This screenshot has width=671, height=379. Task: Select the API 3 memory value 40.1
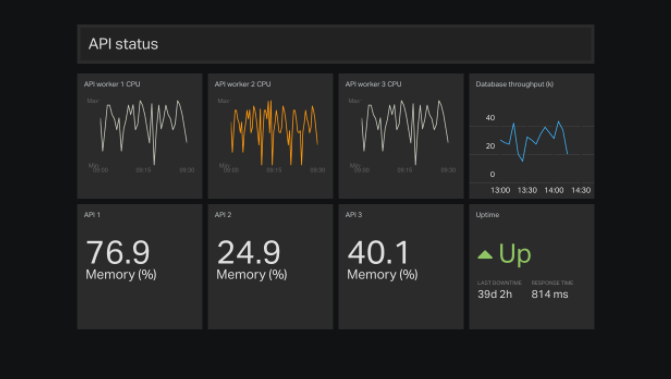coord(379,252)
